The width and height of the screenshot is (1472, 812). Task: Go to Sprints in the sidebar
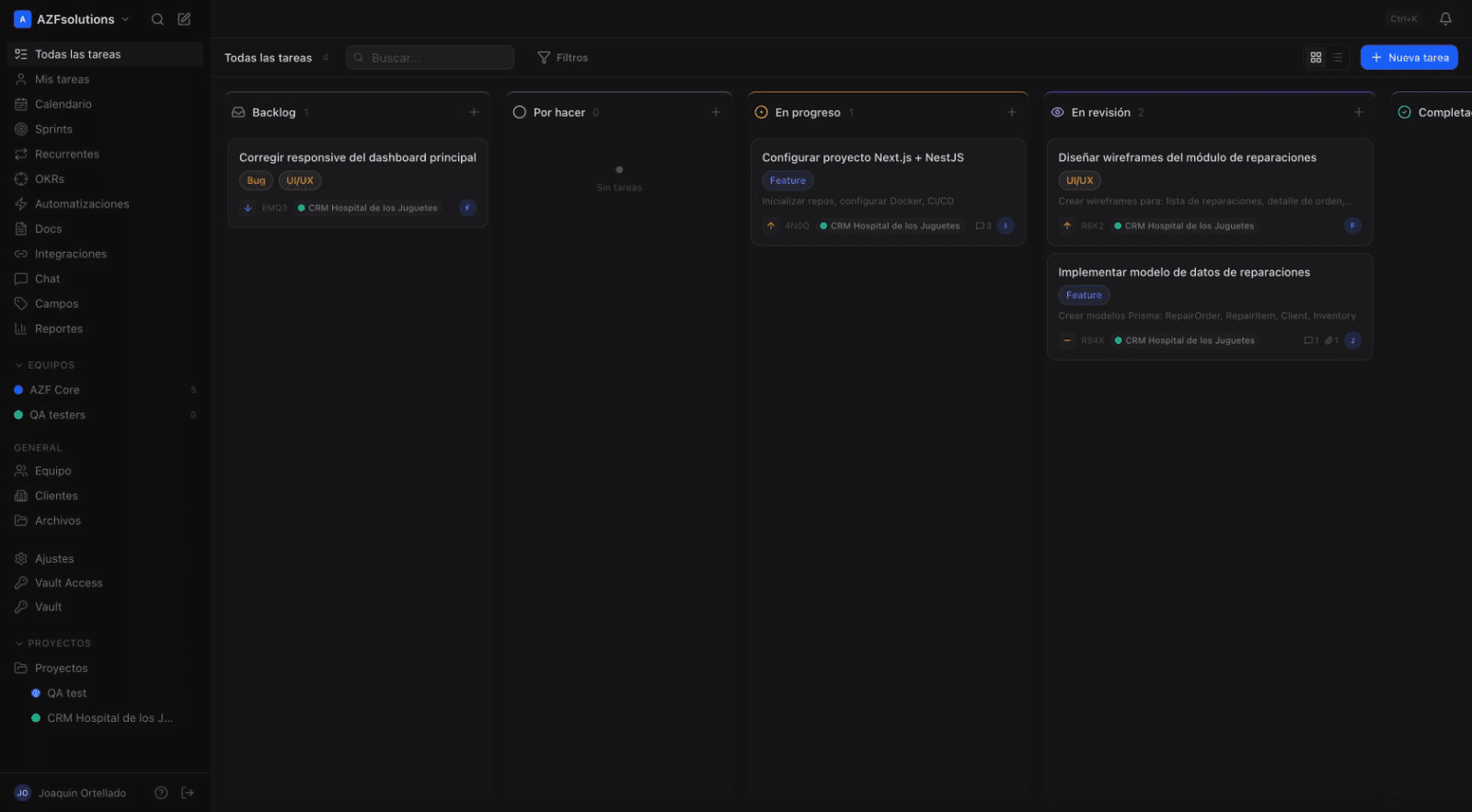point(53,129)
